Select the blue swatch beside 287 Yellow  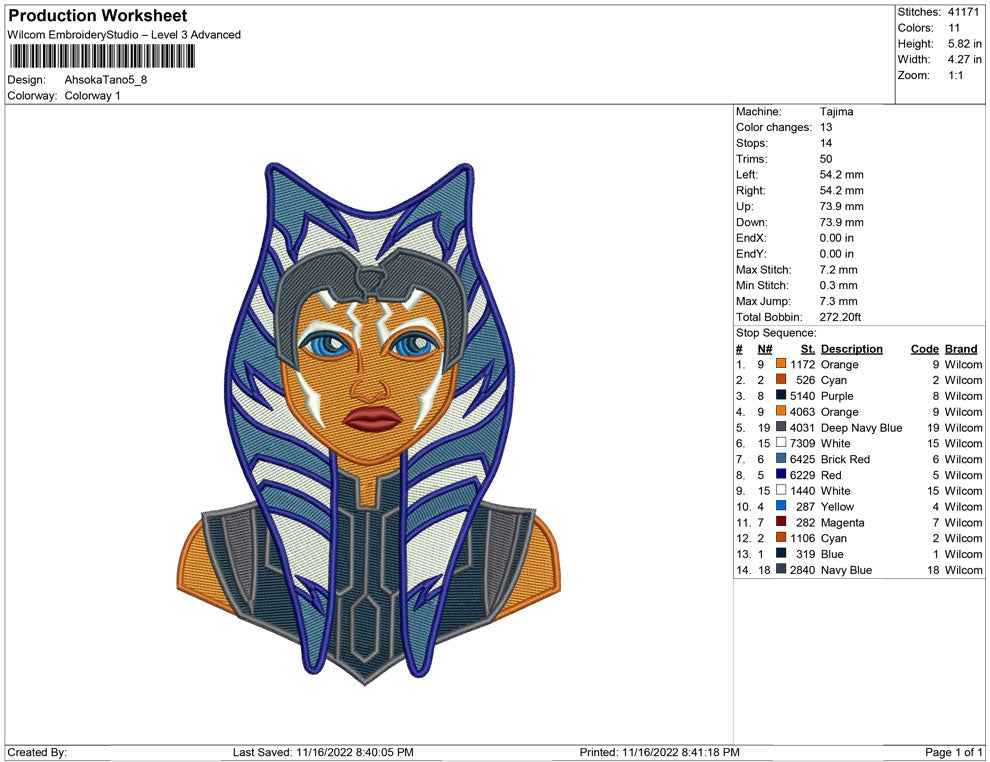click(781, 506)
